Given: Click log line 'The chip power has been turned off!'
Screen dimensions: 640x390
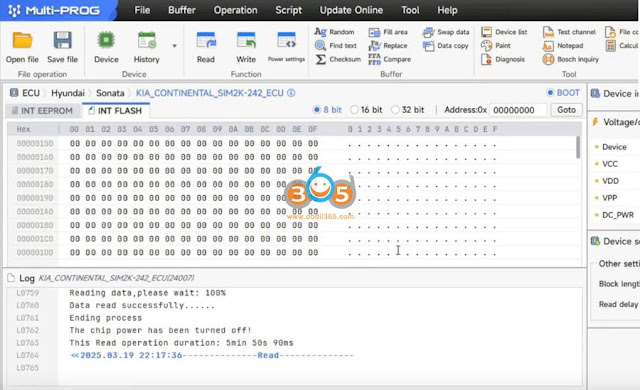Looking at the screenshot, I should (x=160, y=330).
